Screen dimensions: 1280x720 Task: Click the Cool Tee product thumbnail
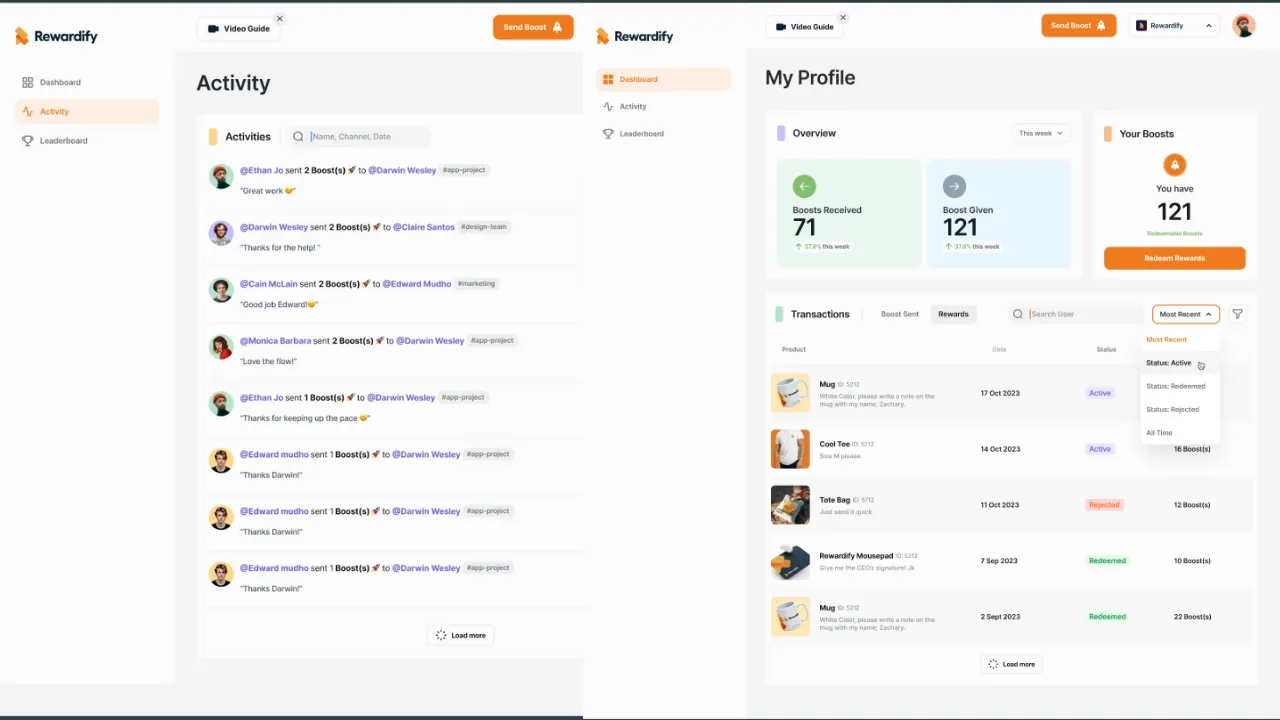click(790, 449)
